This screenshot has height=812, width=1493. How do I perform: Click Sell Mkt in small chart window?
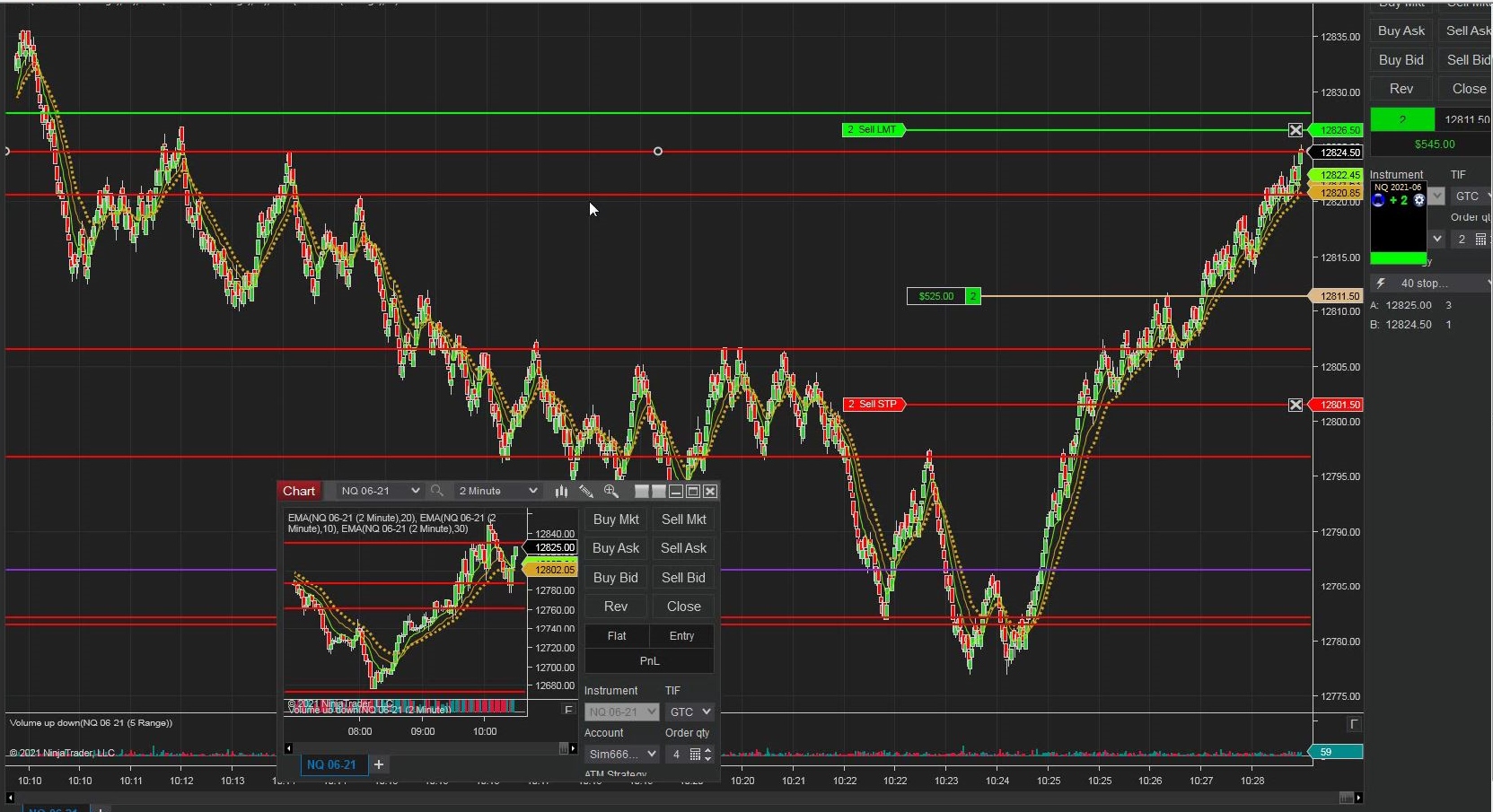click(x=684, y=520)
